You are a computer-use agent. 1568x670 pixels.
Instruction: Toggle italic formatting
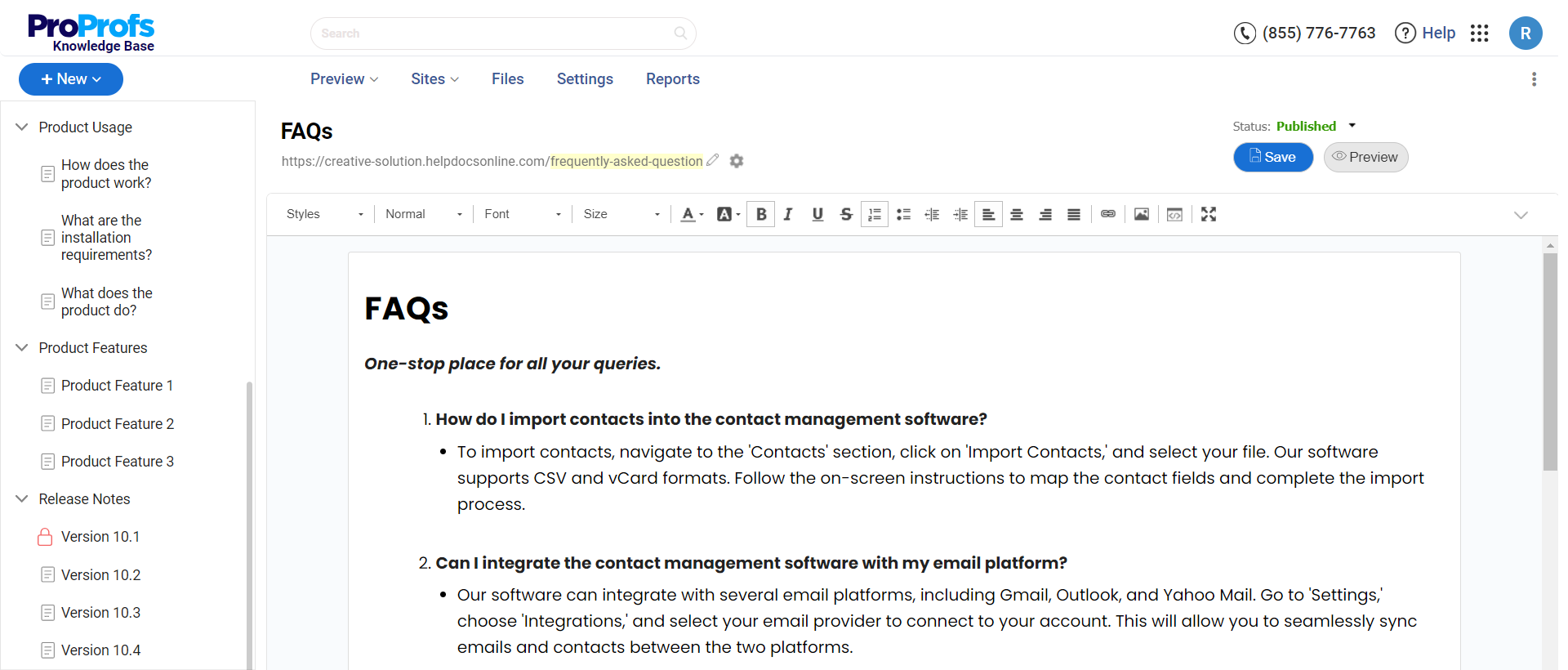(788, 214)
